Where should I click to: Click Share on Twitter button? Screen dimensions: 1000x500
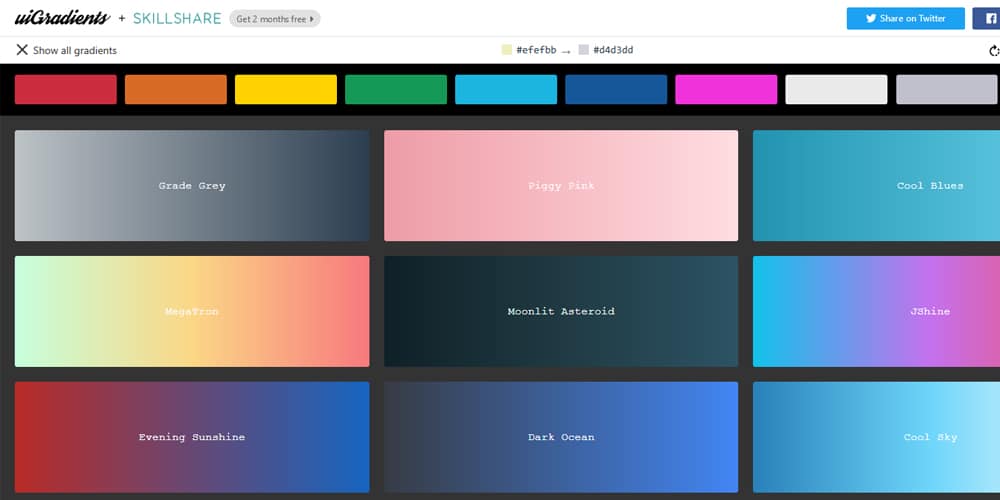pyautogui.click(x=905, y=18)
